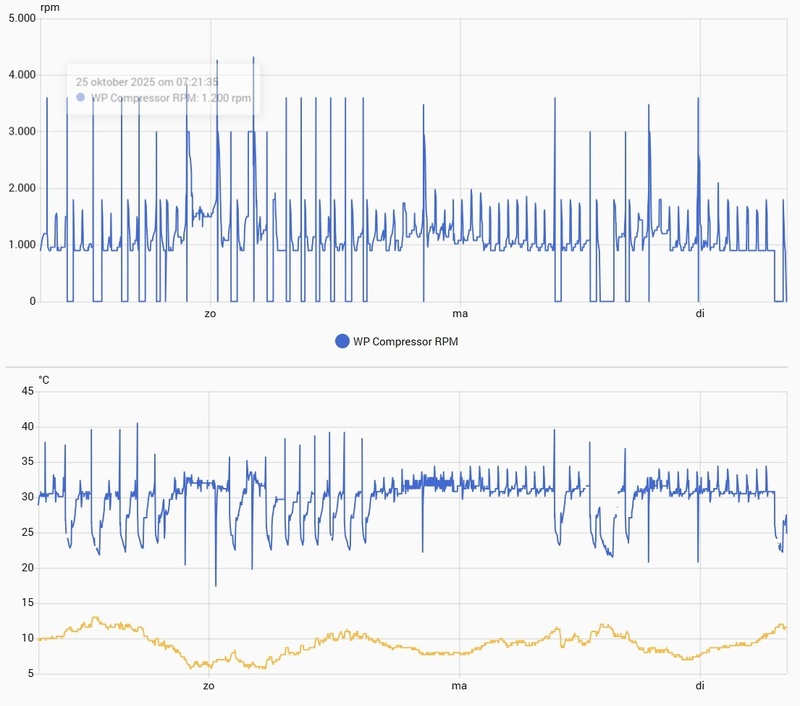The image size is (800, 706).
Task: Click tooltip value WP Compressor RPM: 1.200 rpm
Action: [171, 98]
